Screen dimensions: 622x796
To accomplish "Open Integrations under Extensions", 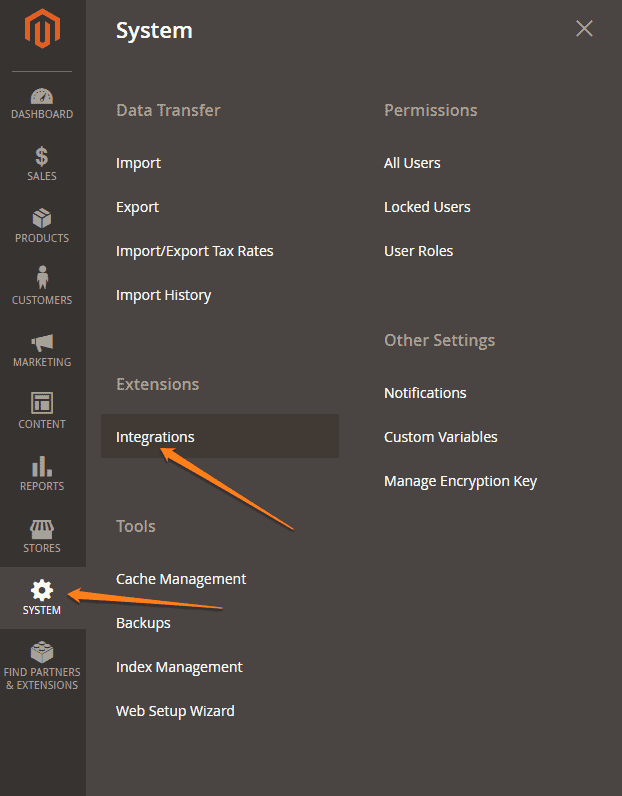I will point(155,437).
